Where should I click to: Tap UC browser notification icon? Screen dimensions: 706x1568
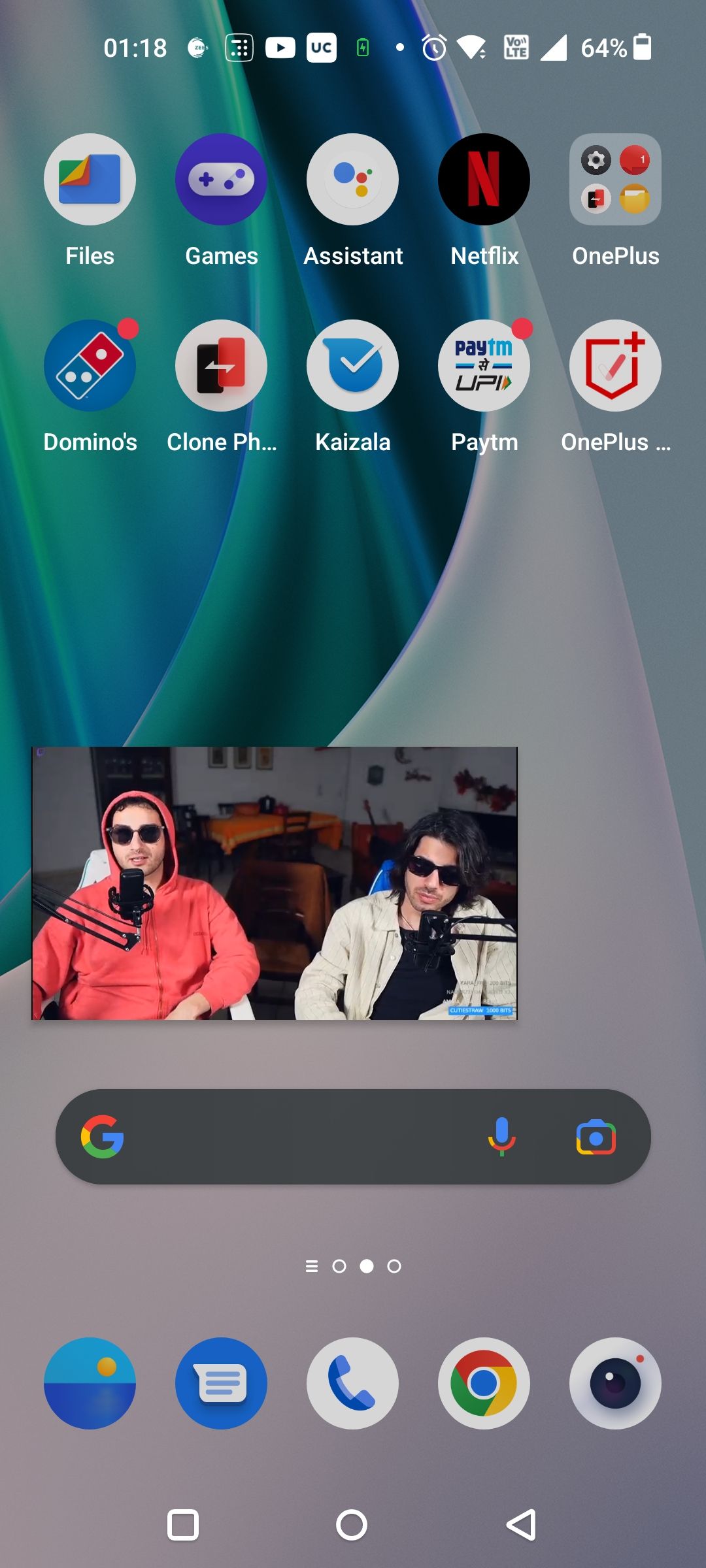pyautogui.click(x=322, y=48)
